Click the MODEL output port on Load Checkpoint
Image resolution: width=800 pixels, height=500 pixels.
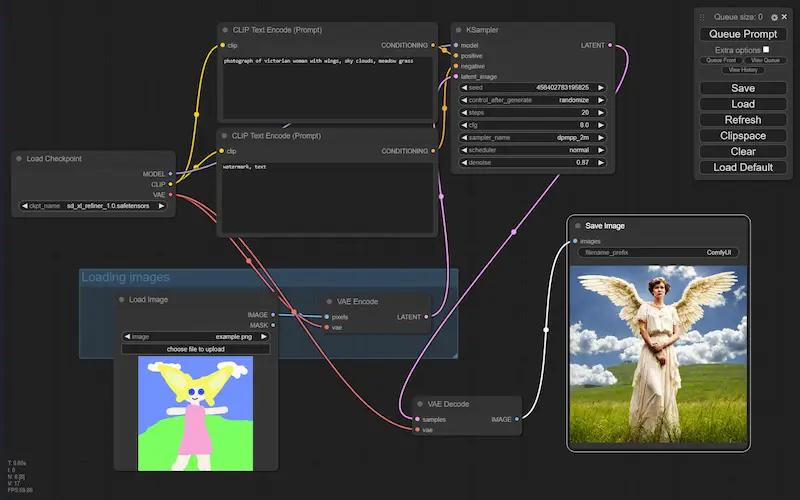pyautogui.click(x=170, y=174)
